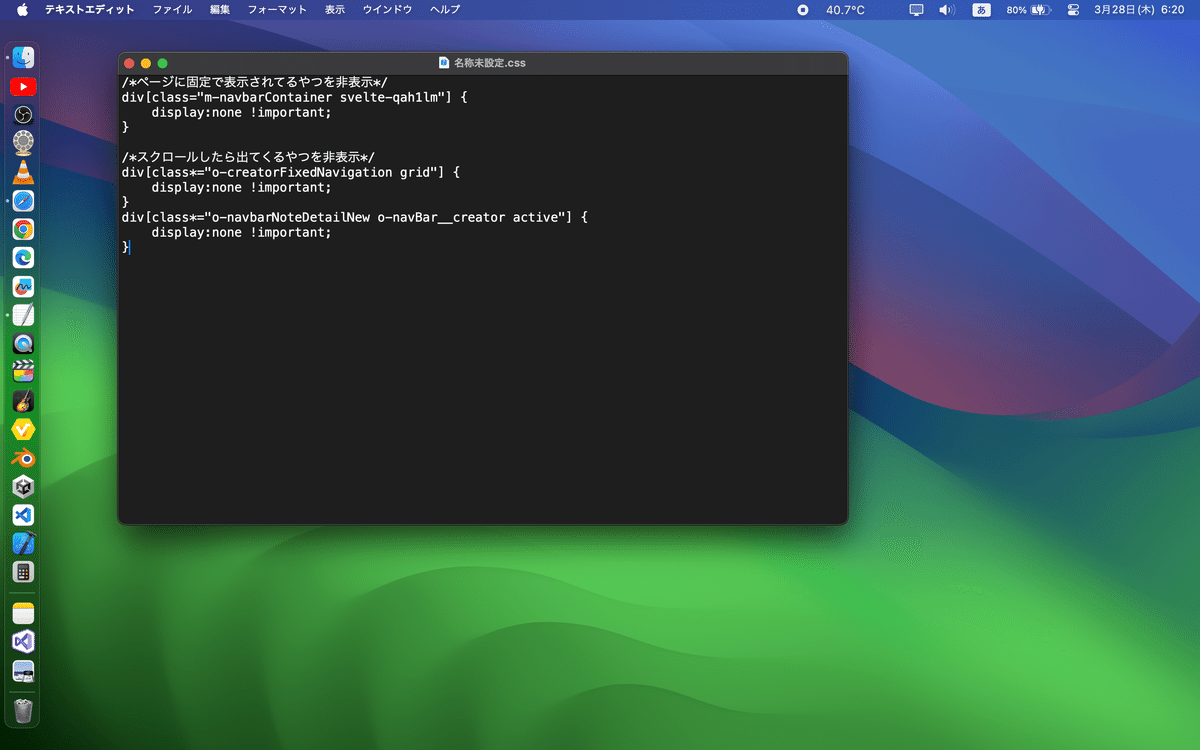This screenshot has width=1200, height=750.
Task: Open the 表示 menu
Action: point(335,9)
